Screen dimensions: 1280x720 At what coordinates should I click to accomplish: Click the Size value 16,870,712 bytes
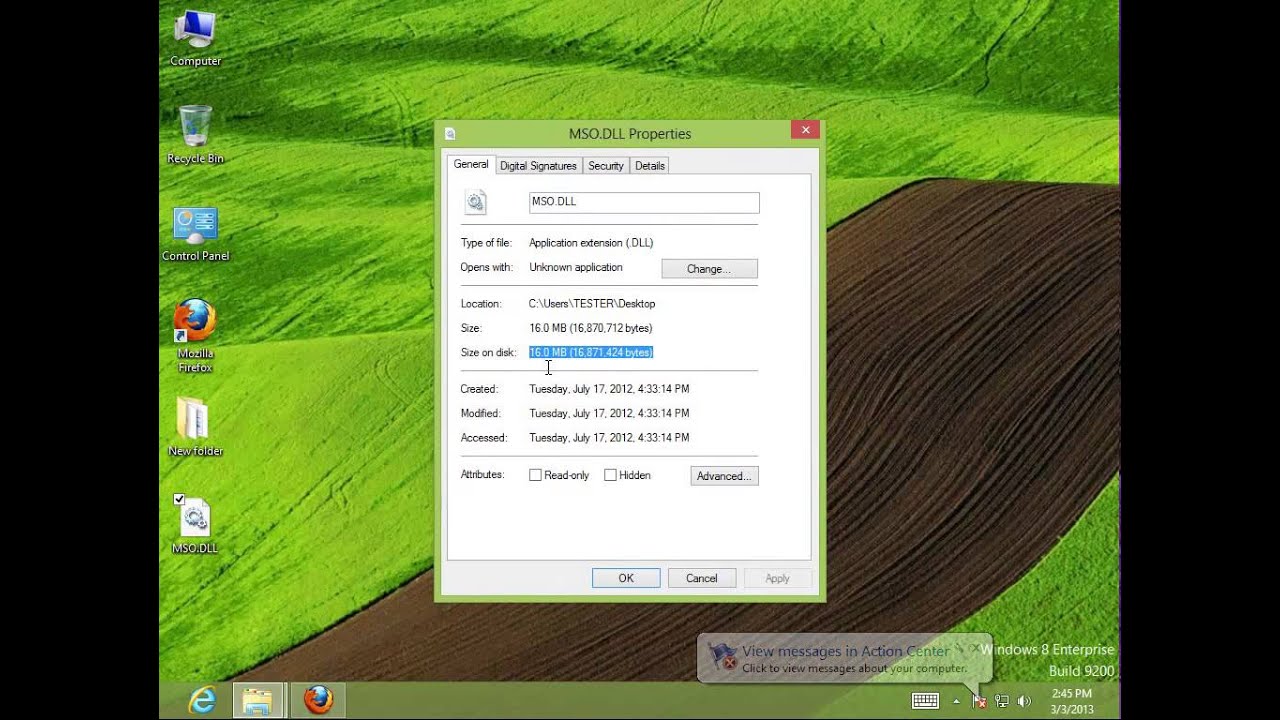pyautogui.click(x=590, y=328)
